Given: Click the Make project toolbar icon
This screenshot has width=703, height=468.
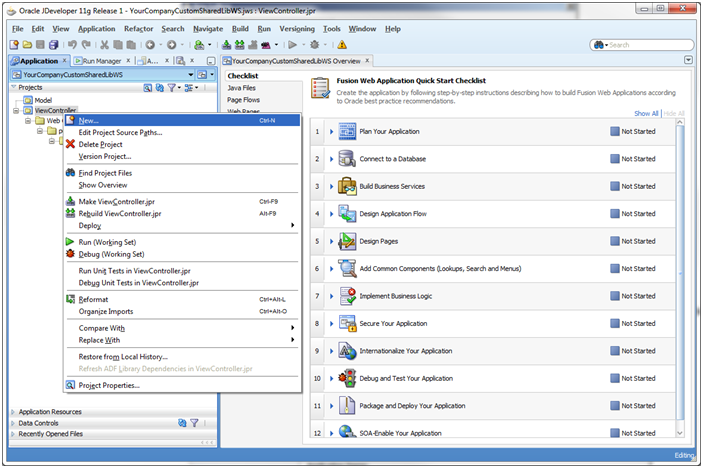Looking at the screenshot, I should point(226,45).
